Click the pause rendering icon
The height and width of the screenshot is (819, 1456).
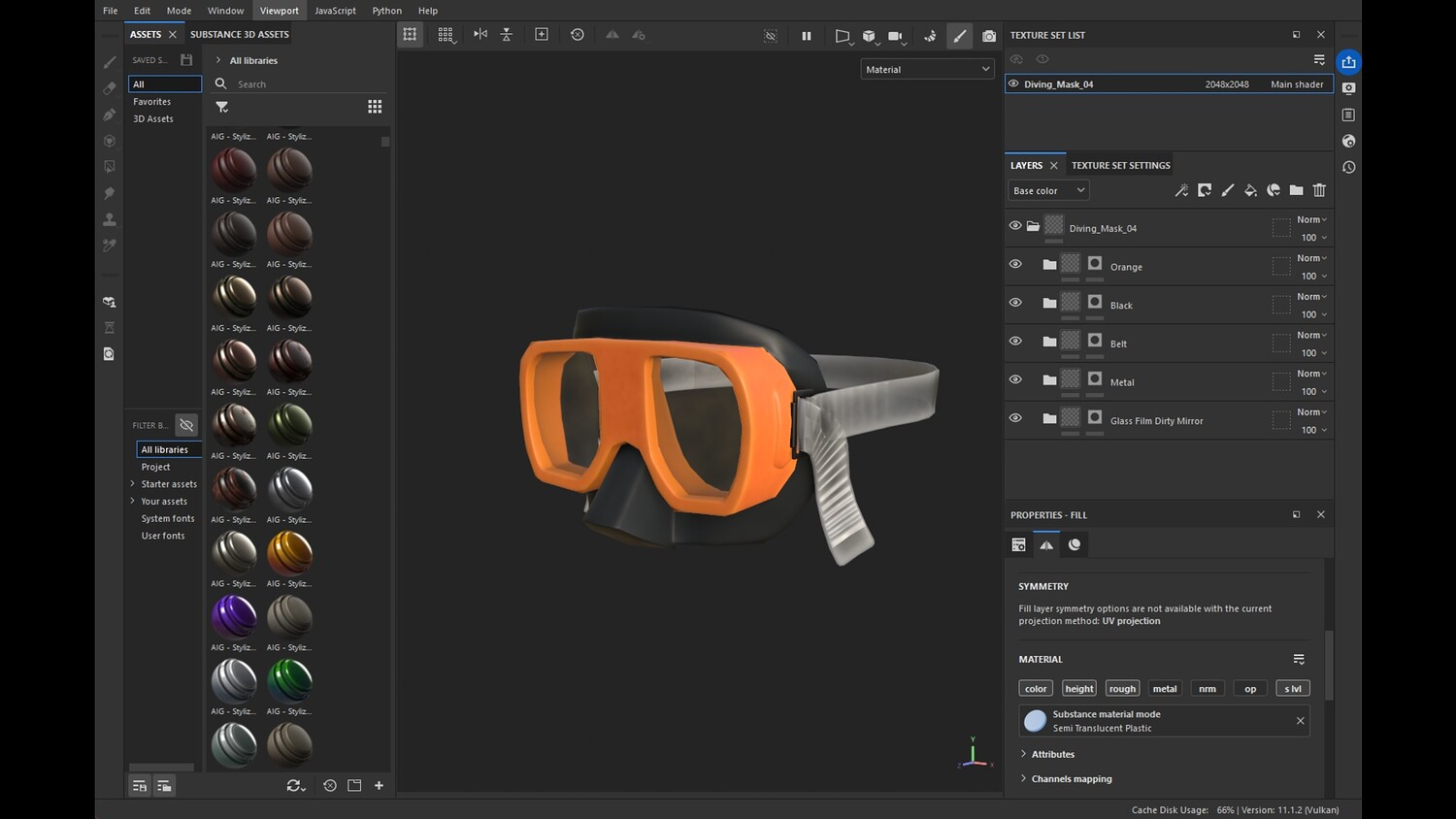806,36
